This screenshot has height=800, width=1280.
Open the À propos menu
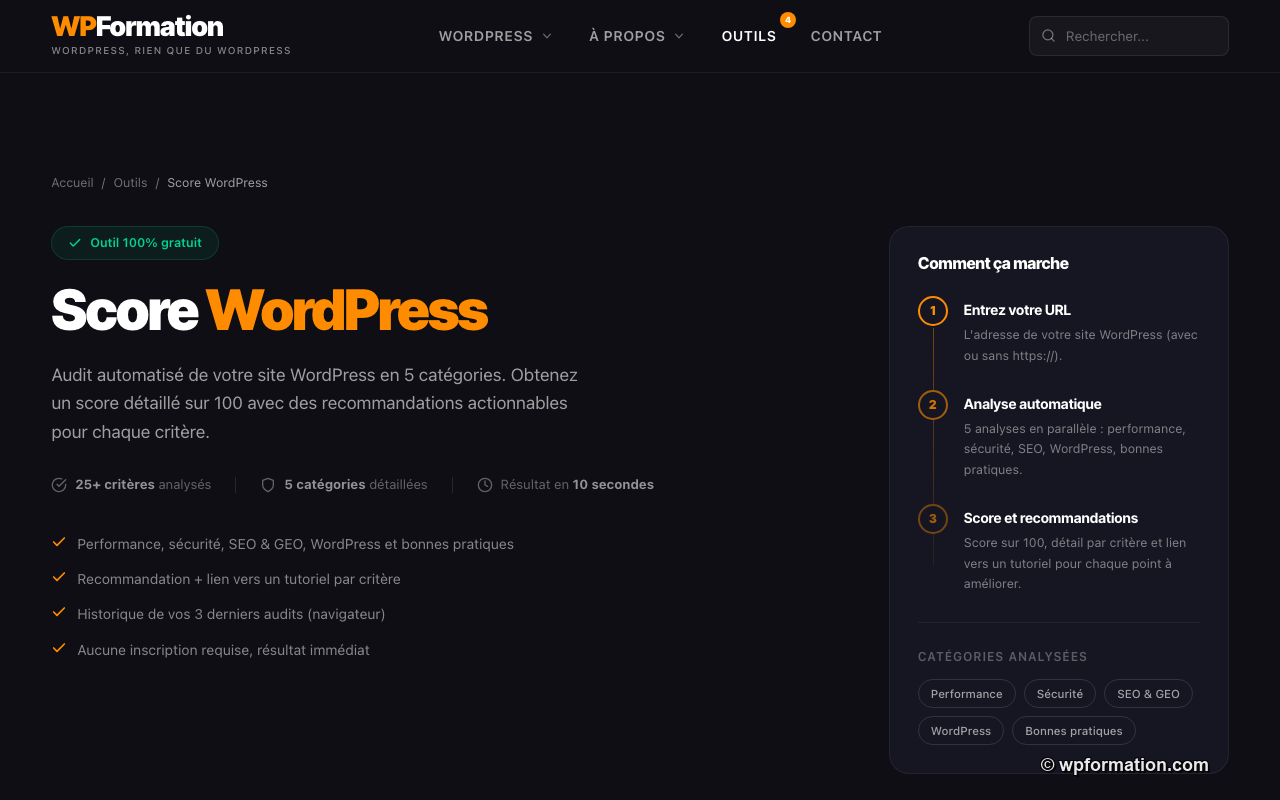[x=636, y=36]
